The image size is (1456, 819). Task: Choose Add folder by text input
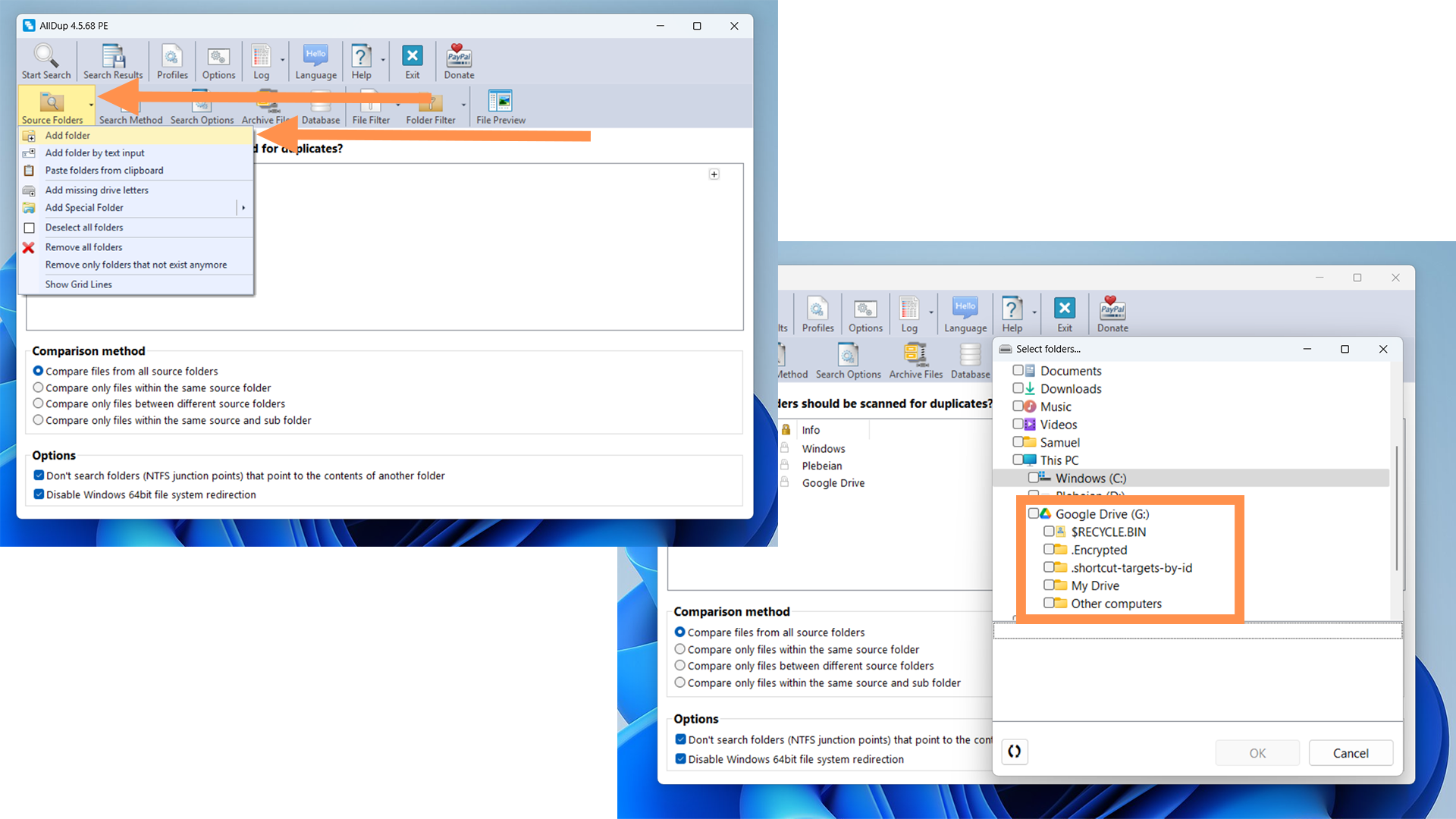coord(95,153)
